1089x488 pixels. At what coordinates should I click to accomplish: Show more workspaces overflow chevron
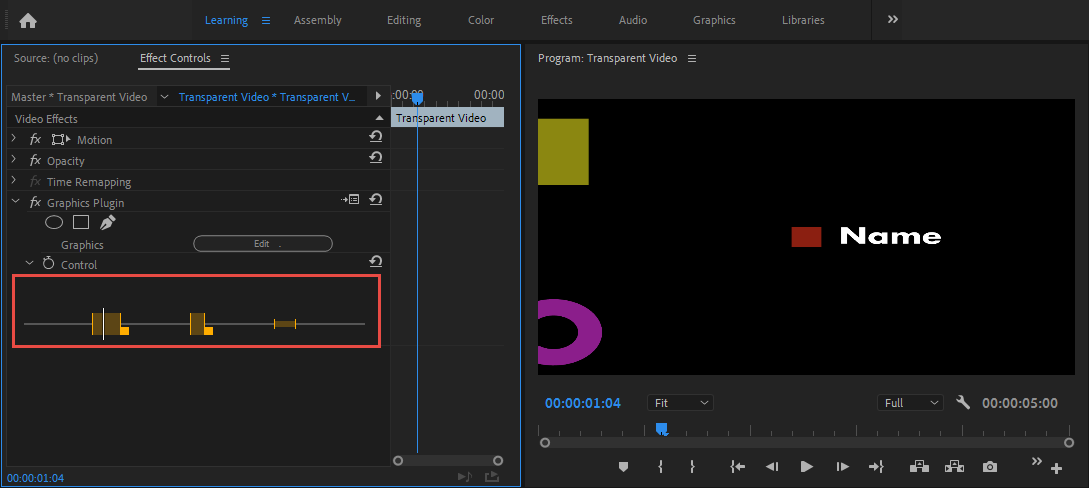point(892,19)
